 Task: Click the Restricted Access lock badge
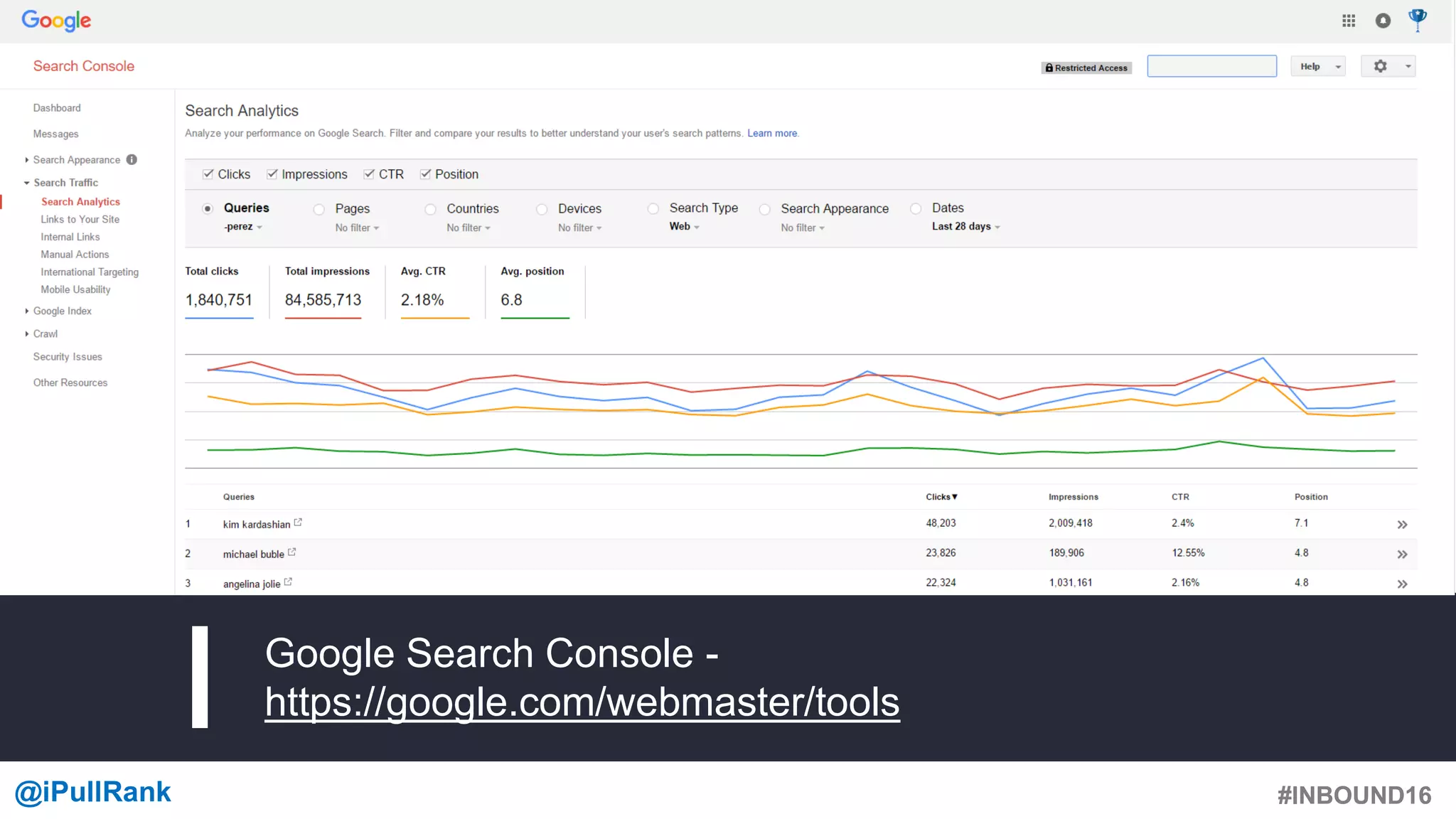pyautogui.click(x=1086, y=68)
